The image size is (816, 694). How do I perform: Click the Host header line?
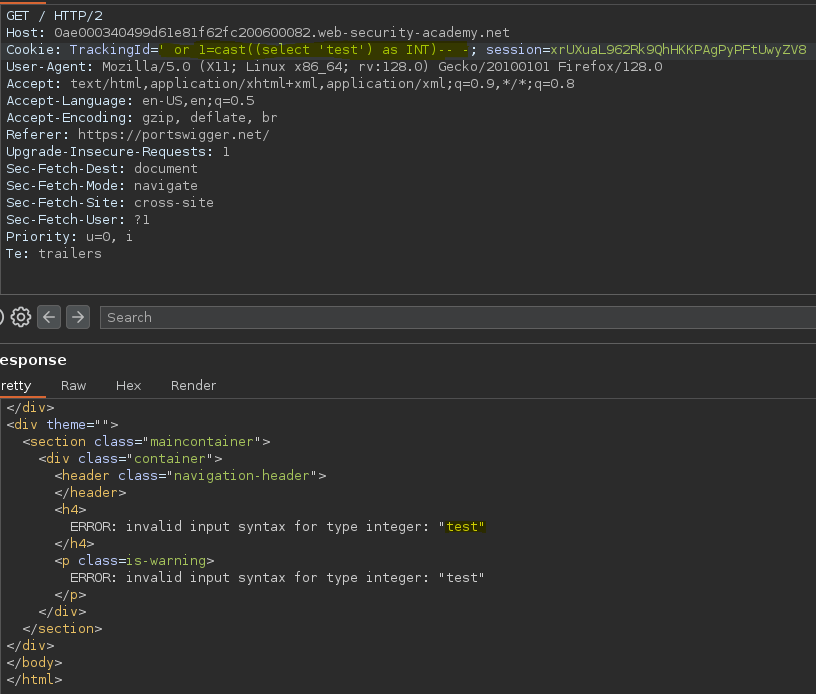(258, 33)
